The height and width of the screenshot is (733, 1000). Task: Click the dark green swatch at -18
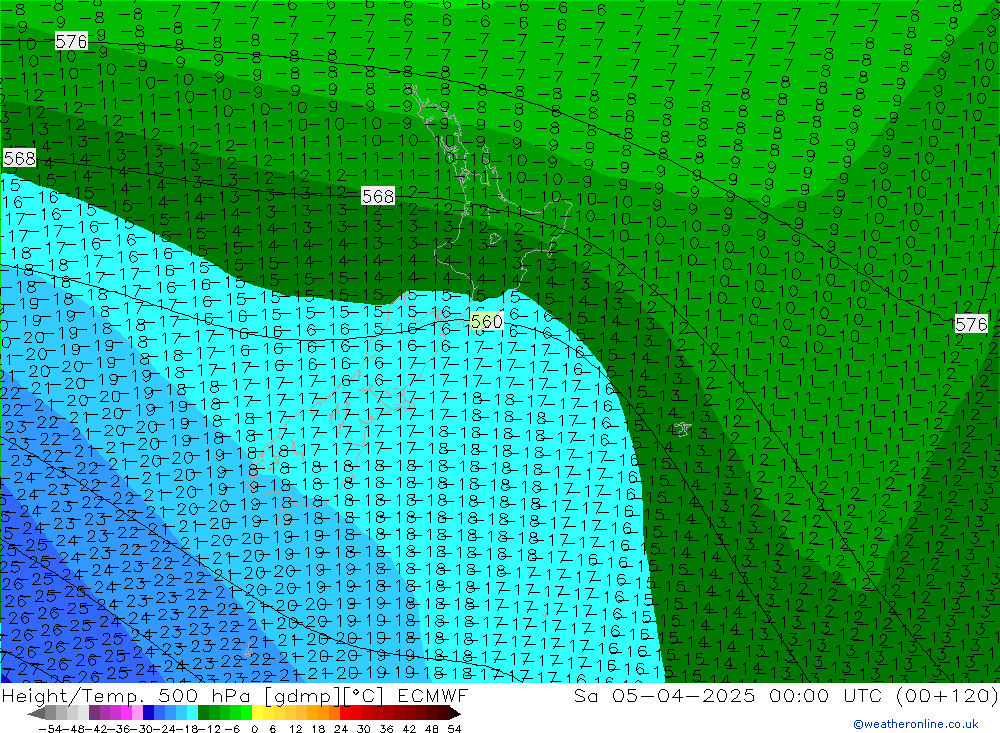pyautogui.click(x=203, y=713)
